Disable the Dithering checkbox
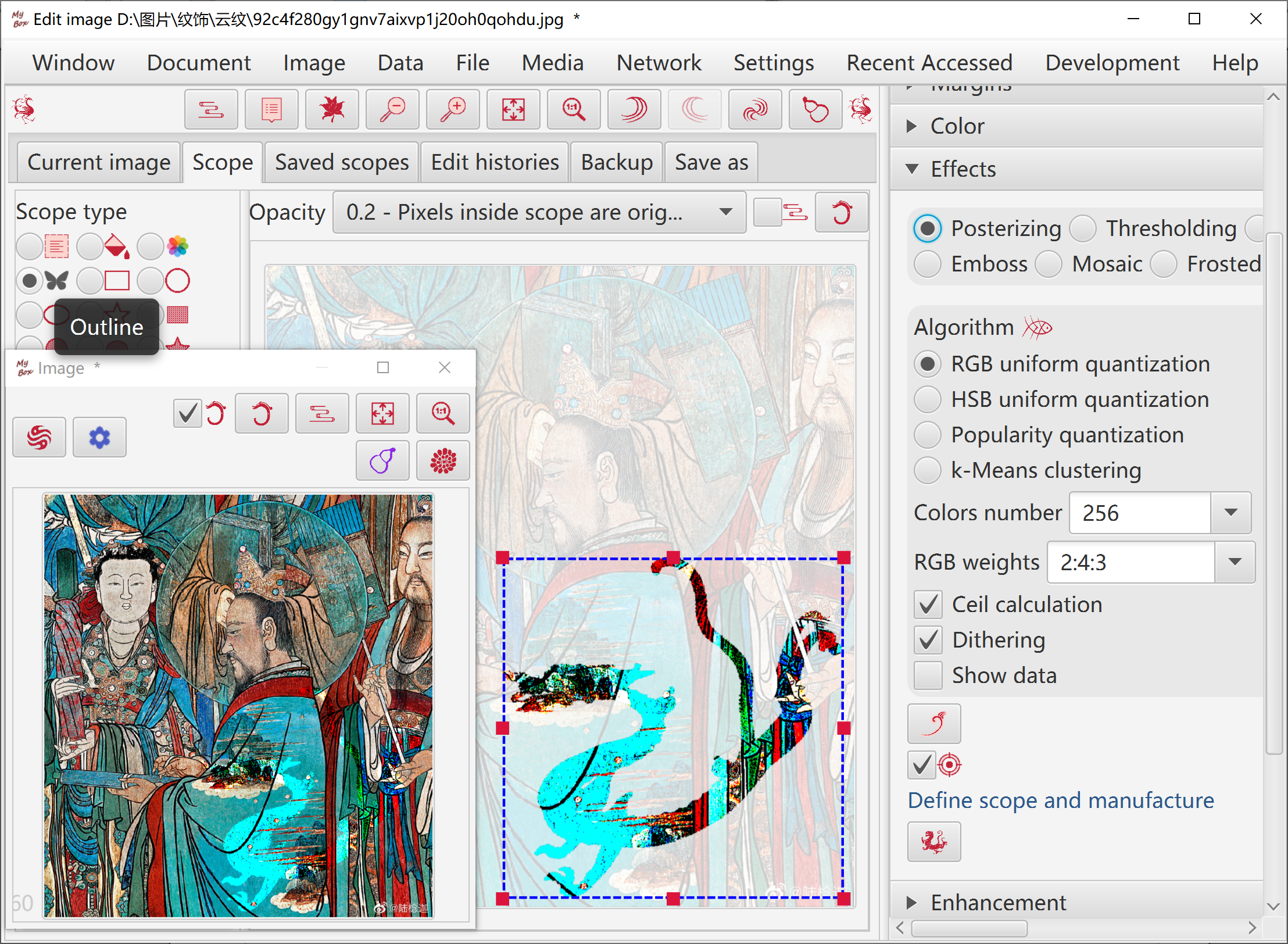The width and height of the screenshot is (1288, 944). pos(928,640)
